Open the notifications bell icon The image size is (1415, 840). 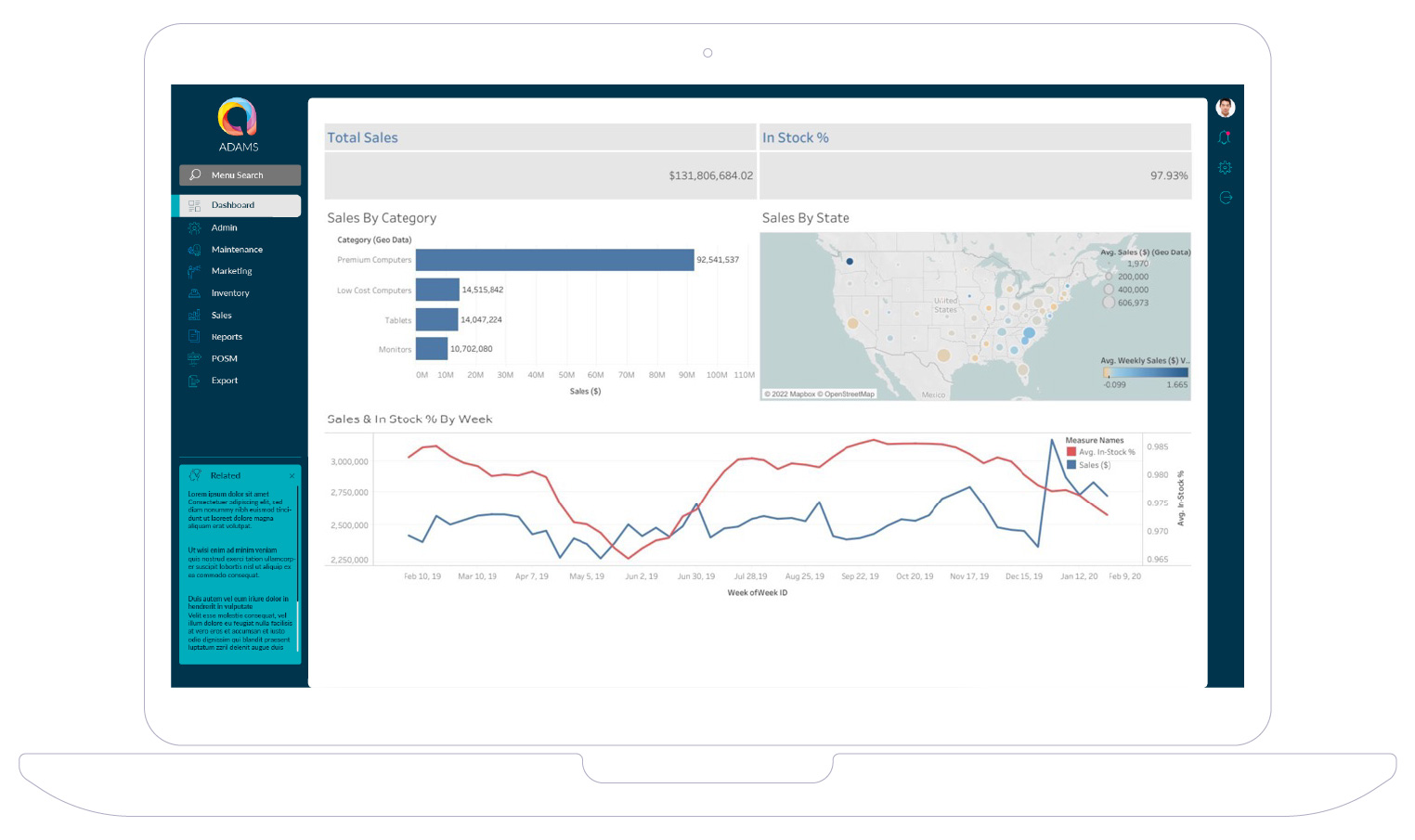pyautogui.click(x=1225, y=137)
